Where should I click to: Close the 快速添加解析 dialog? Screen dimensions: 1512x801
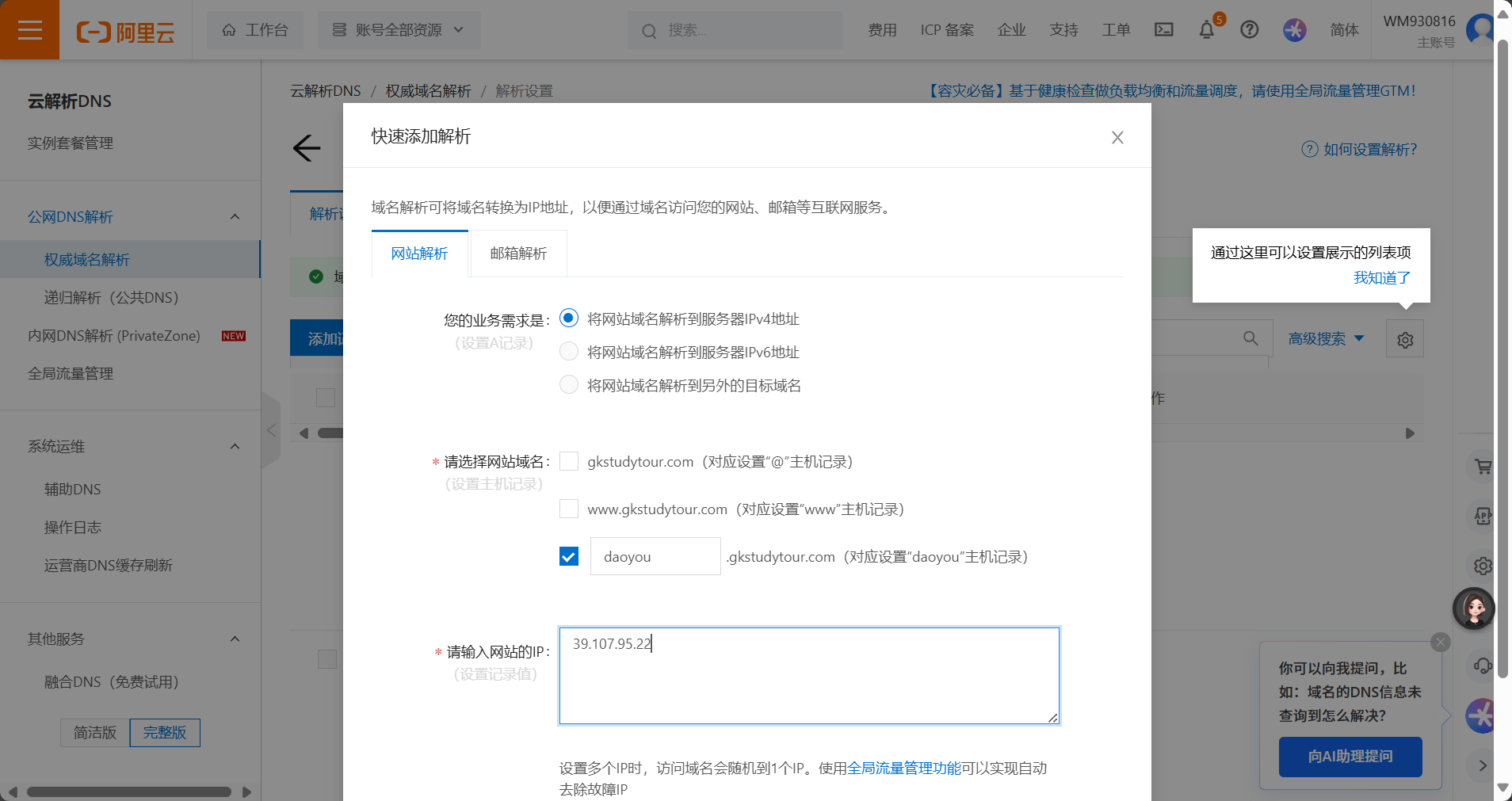pos(1117,137)
